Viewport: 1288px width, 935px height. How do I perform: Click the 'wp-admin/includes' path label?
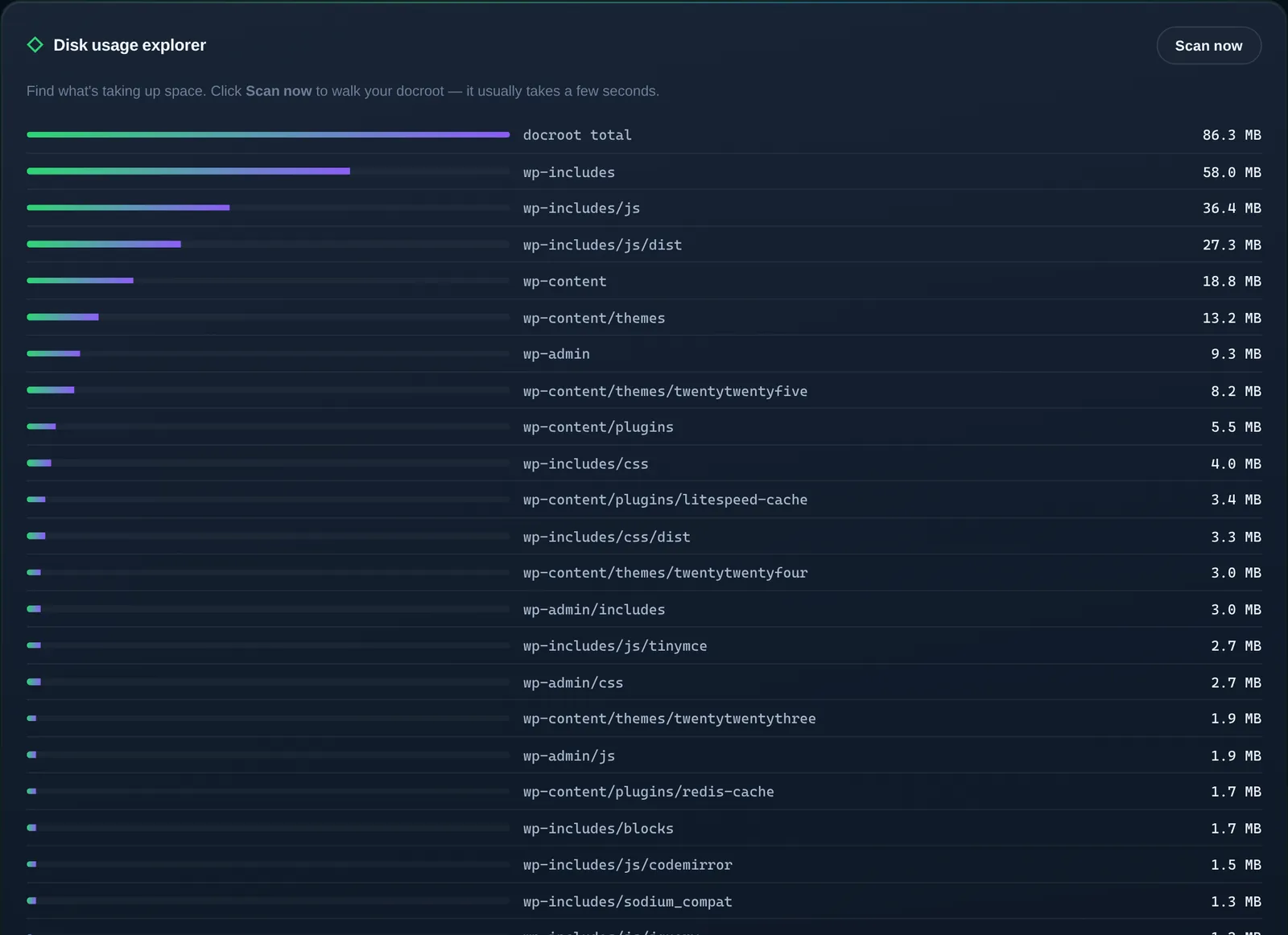594,610
